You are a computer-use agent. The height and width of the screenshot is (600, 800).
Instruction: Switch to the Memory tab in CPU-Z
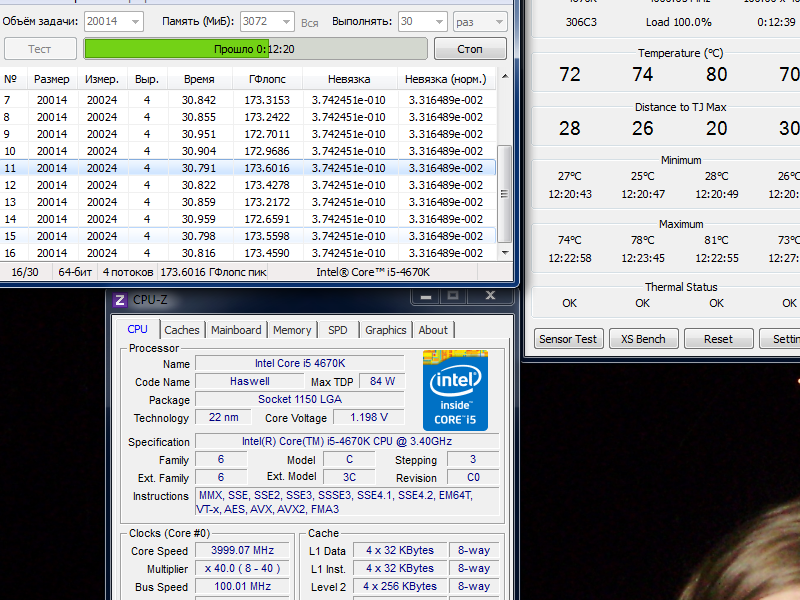coord(292,330)
